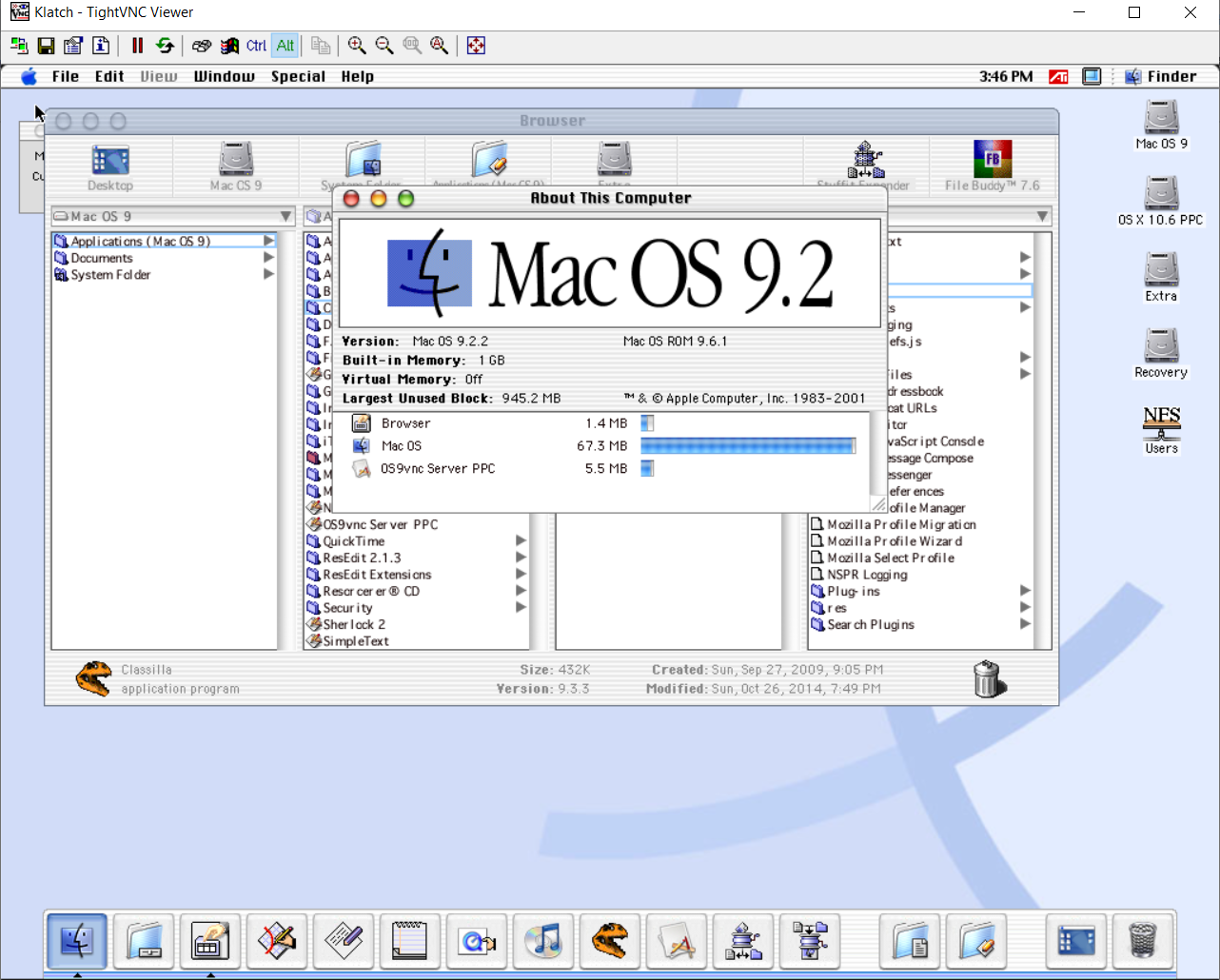This screenshot has width=1220, height=980.
Task: Click Browser memory usage bar
Action: [647, 423]
